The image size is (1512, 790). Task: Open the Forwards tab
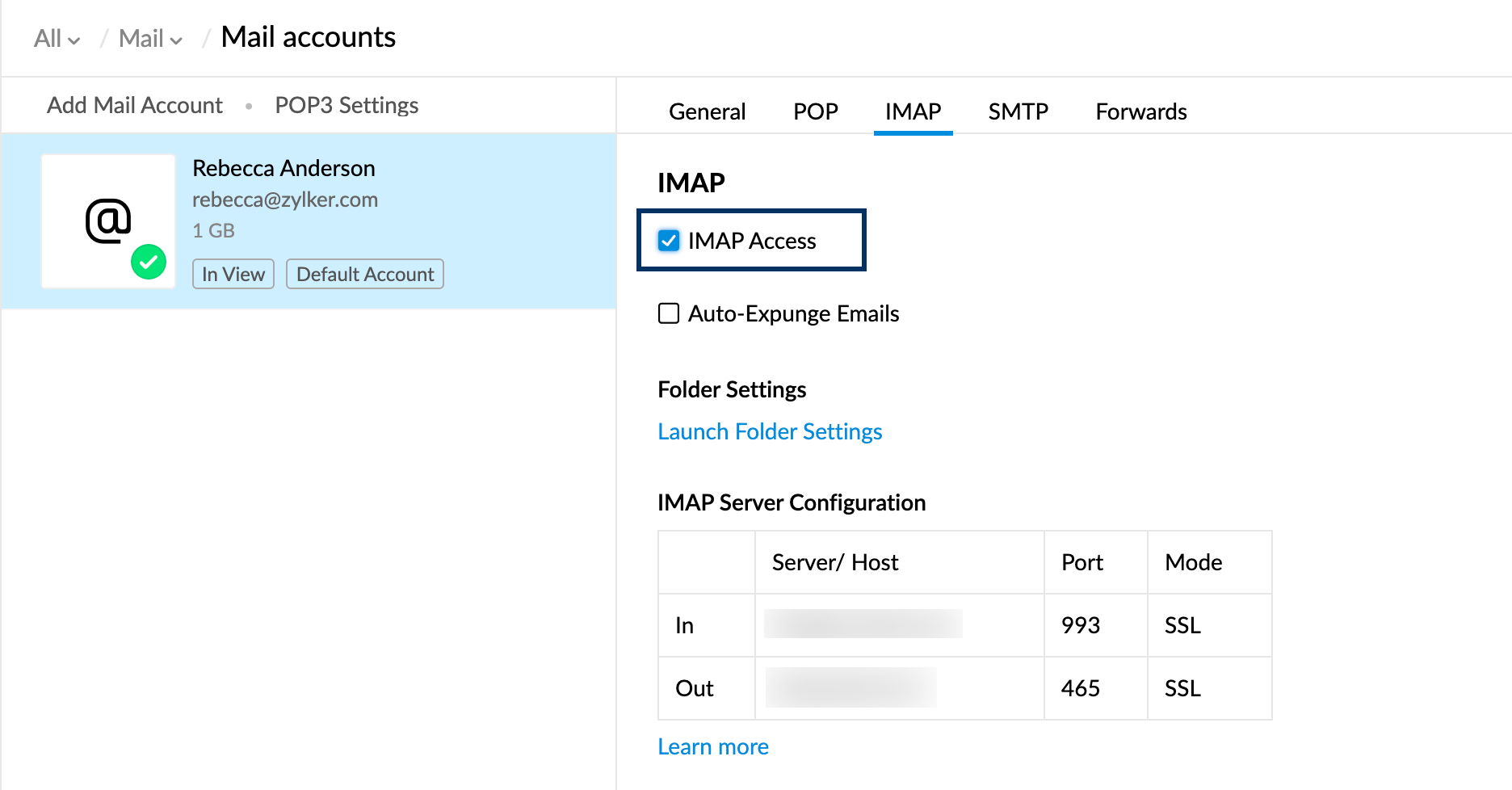[1140, 111]
